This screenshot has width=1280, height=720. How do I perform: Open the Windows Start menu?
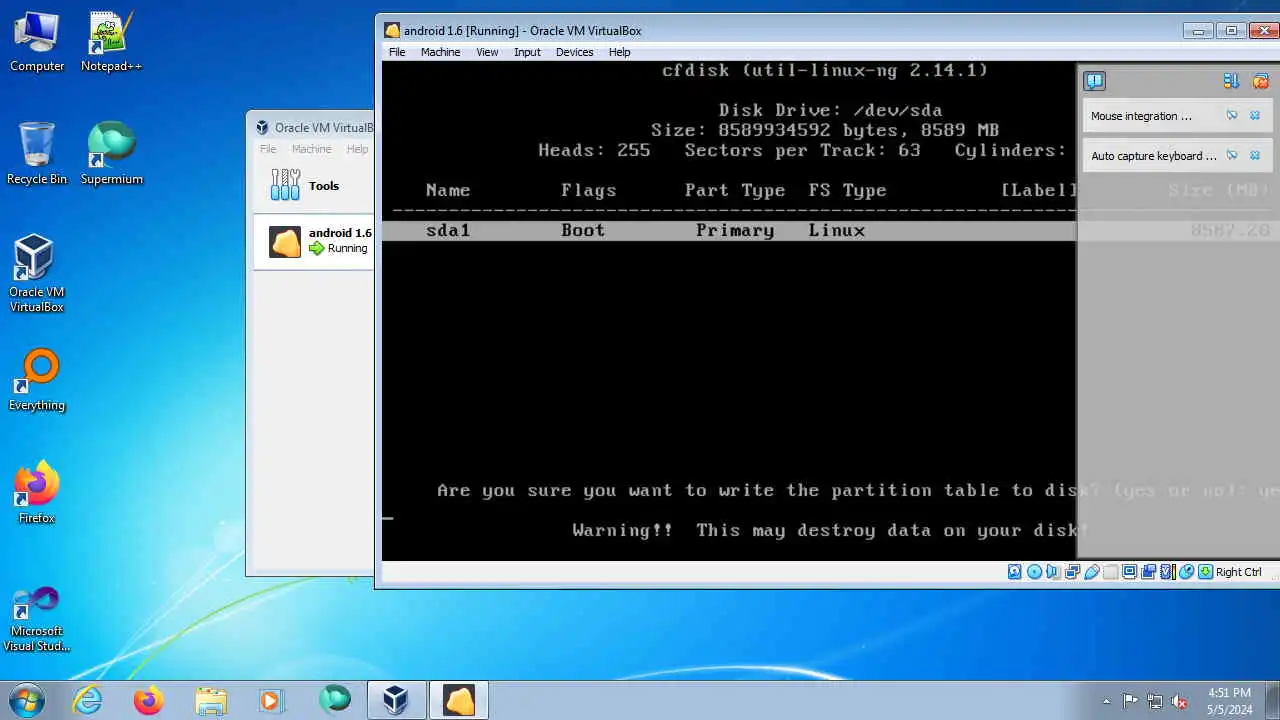point(27,700)
